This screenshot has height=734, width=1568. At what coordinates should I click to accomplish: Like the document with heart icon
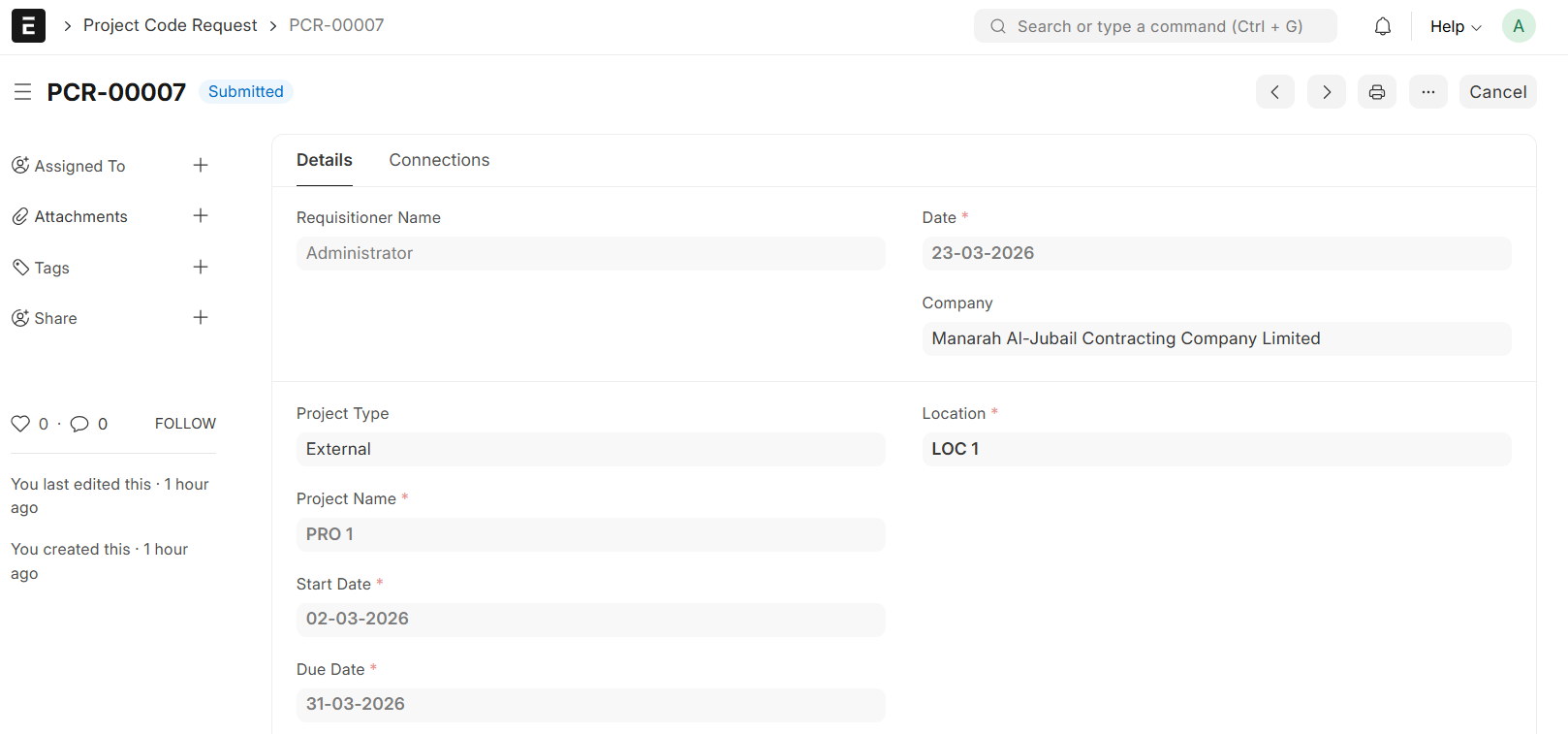tap(20, 424)
